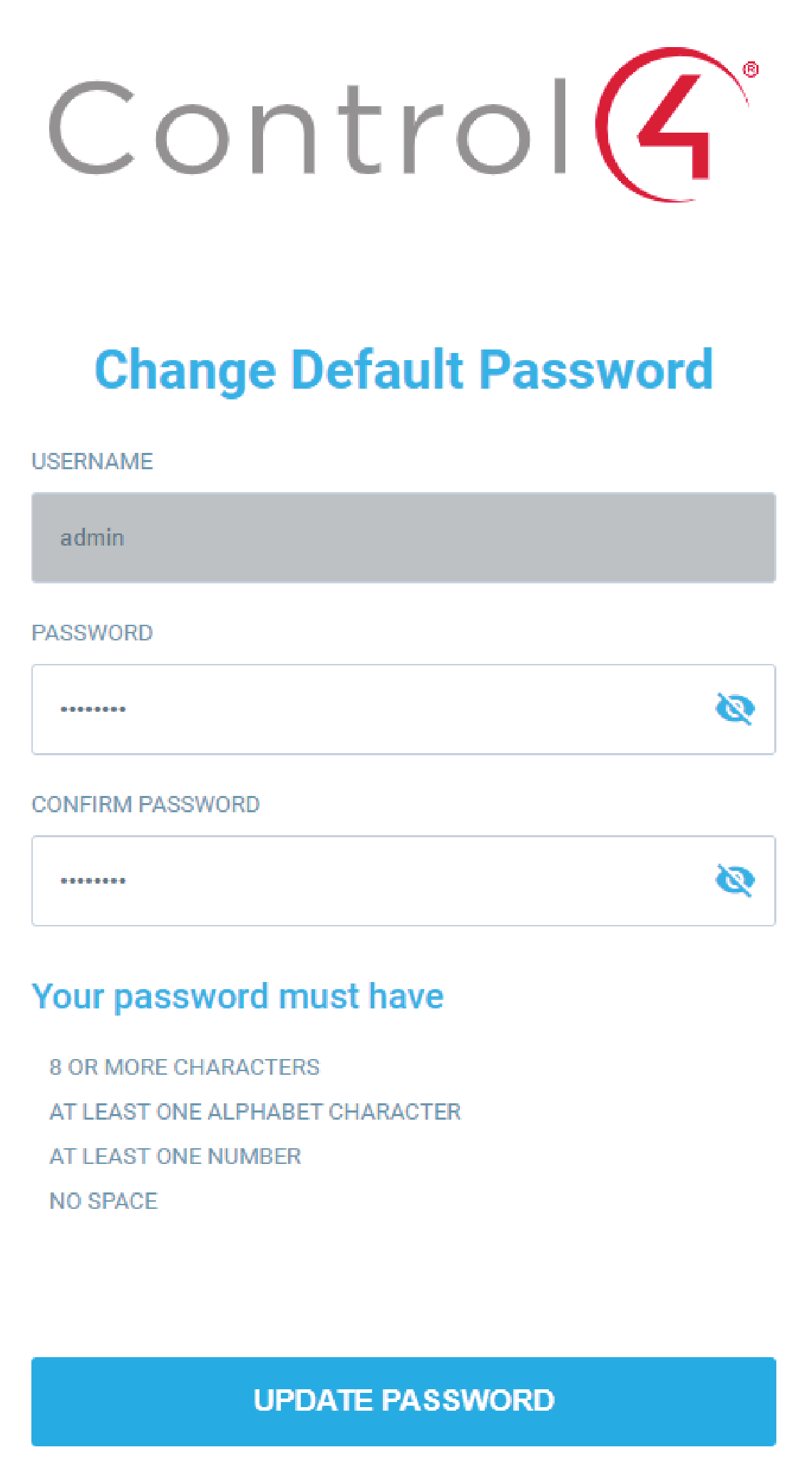Screen dimensions: 812x1472
Task: Click the registered trademark symbol beside logo
Action: tap(750, 70)
